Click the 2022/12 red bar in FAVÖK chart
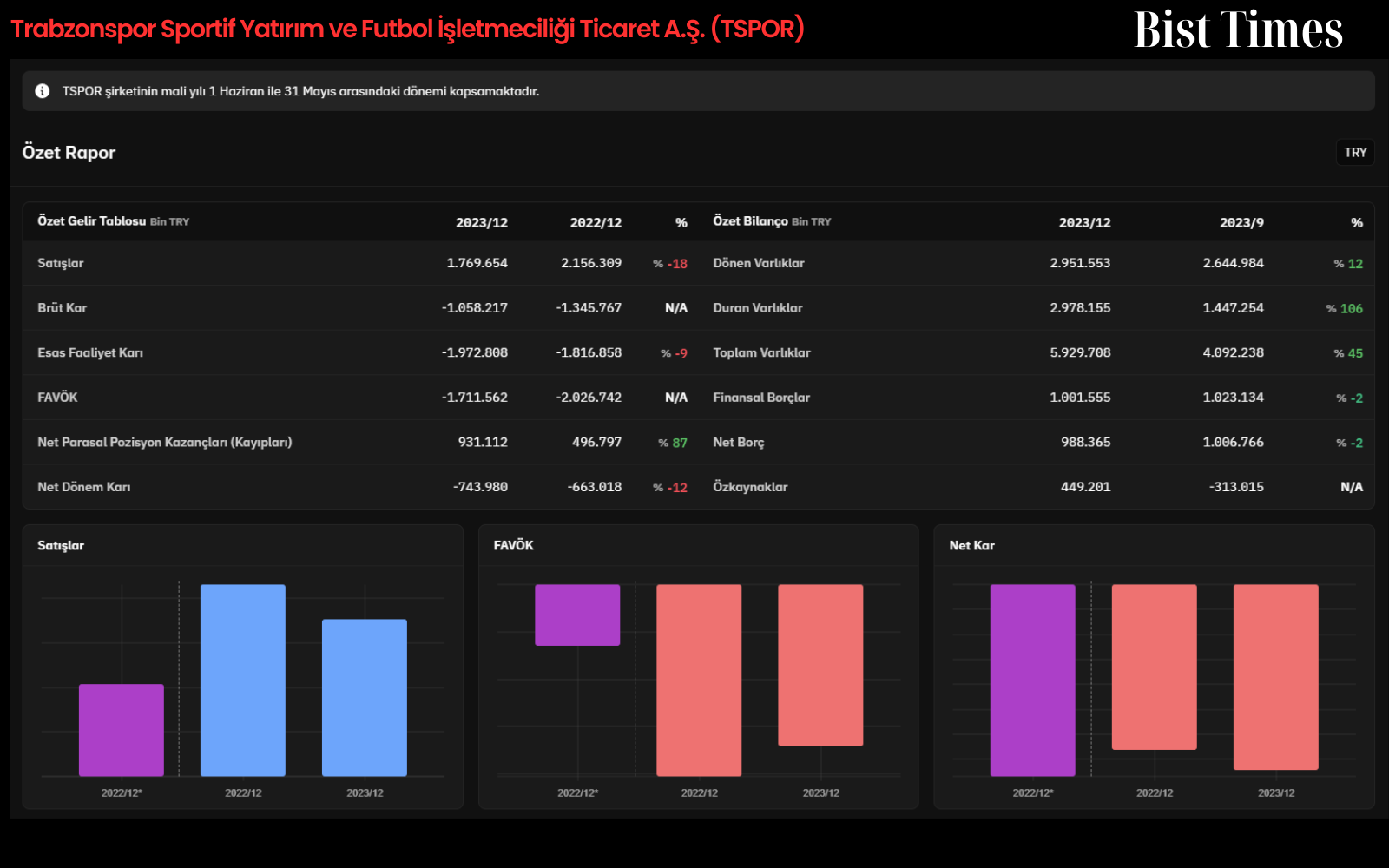 pyautogui.click(x=699, y=681)
